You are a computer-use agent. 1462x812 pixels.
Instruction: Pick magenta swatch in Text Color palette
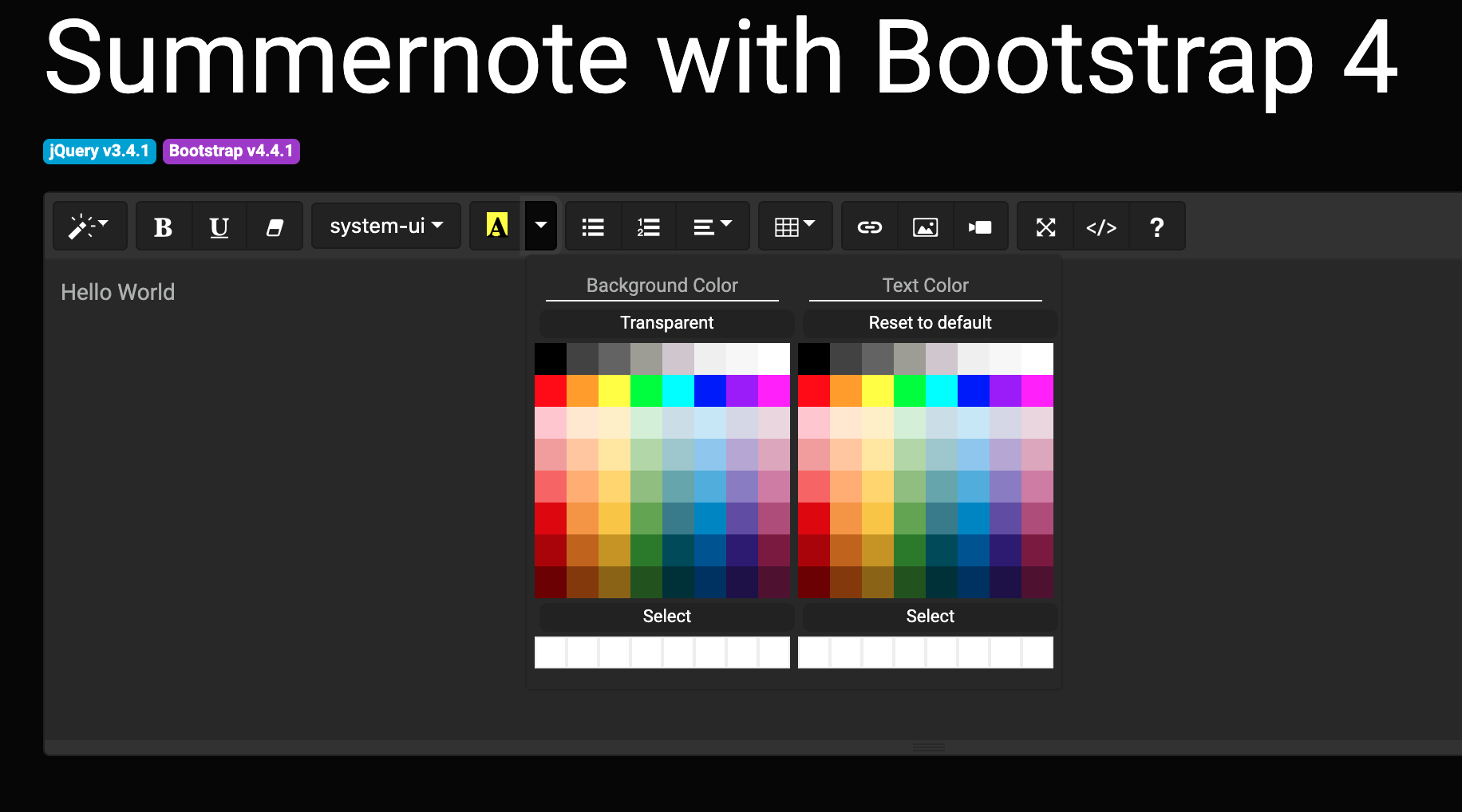(x=1037, y=391)
